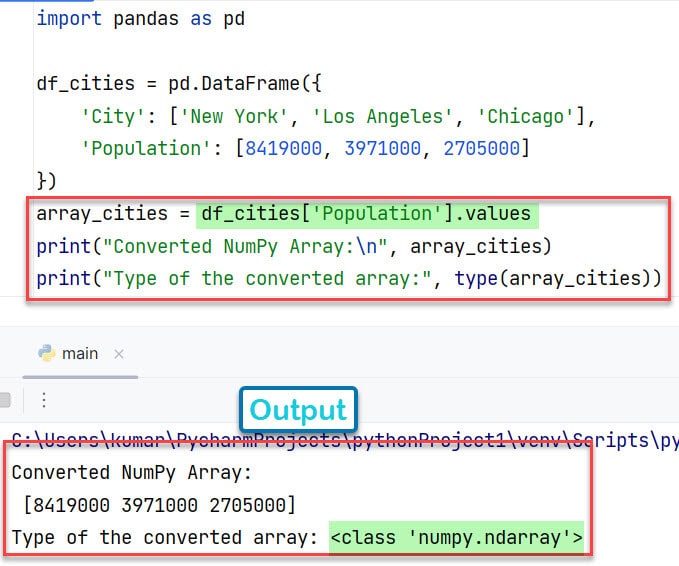The width and height of the screenshot is (679, 566).
Task: Click 'pandas' in the import line
Action: [146, 19]
